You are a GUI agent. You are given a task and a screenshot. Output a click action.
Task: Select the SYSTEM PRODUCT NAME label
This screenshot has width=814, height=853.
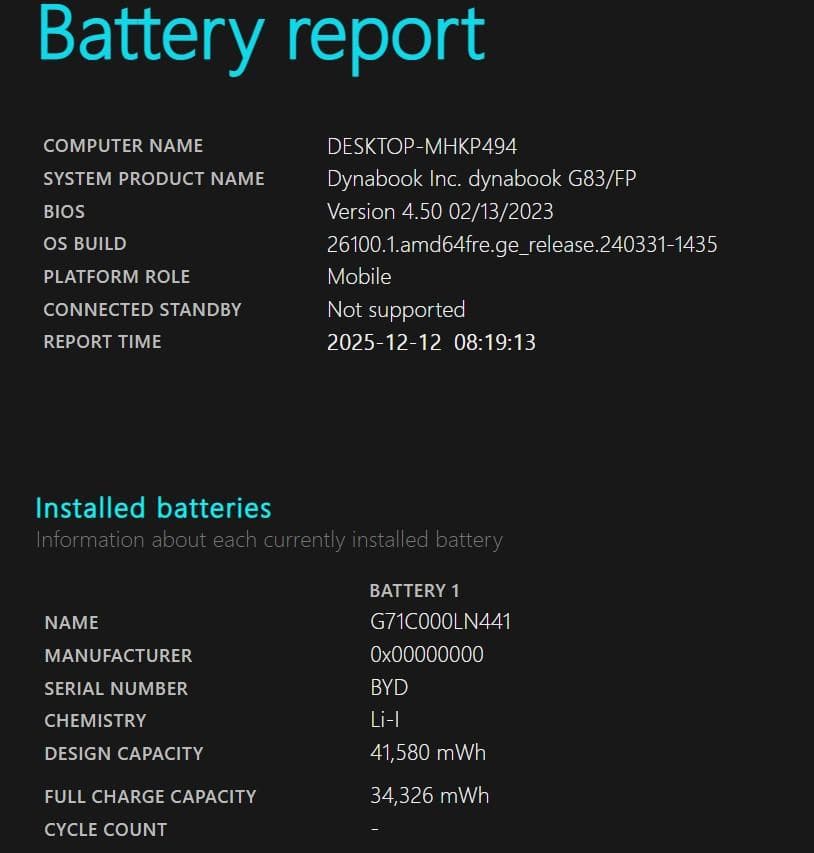click(x=154, y=179)
